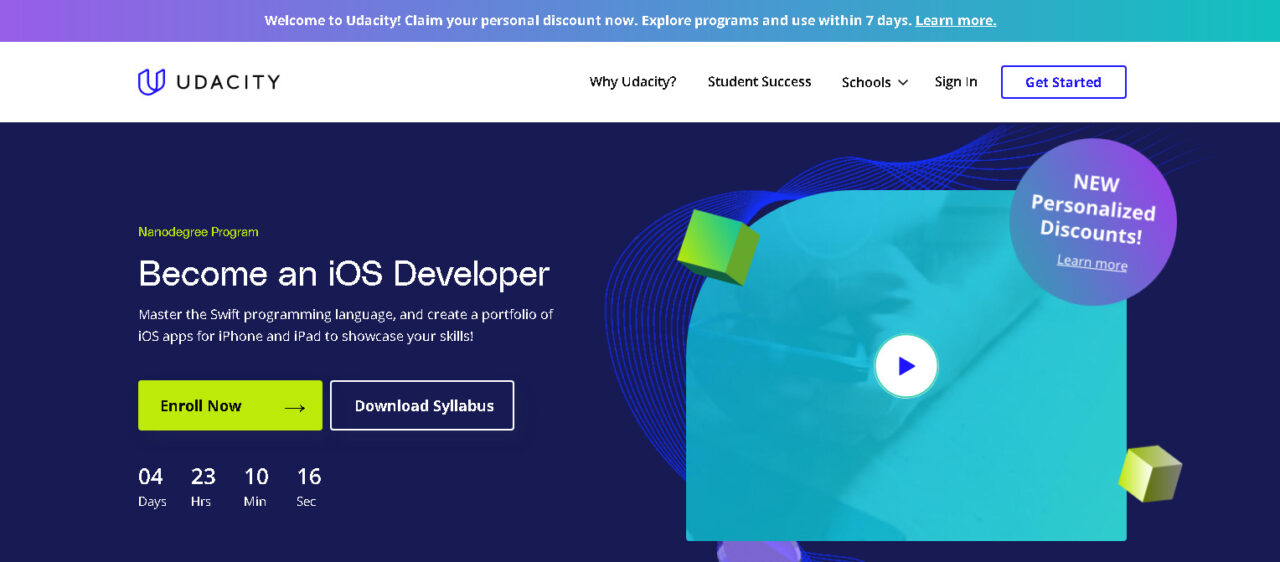1280x562 pixels.
Task: Click the arrow icon inside Enroll Now
Action: 294,407
